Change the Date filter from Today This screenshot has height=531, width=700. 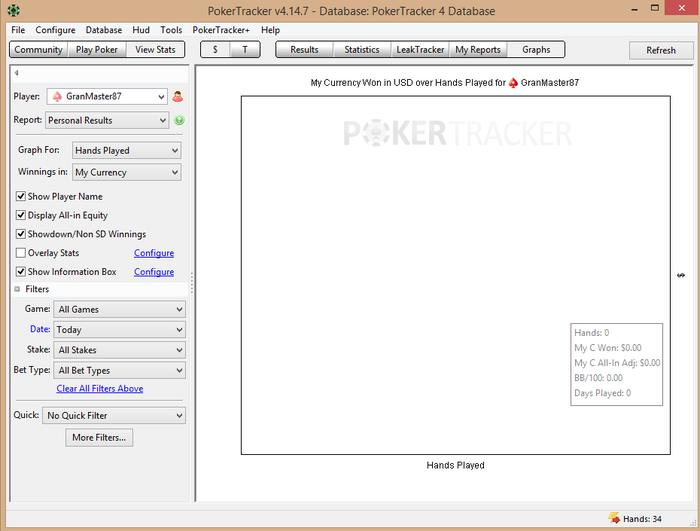(x=119, y=330)
